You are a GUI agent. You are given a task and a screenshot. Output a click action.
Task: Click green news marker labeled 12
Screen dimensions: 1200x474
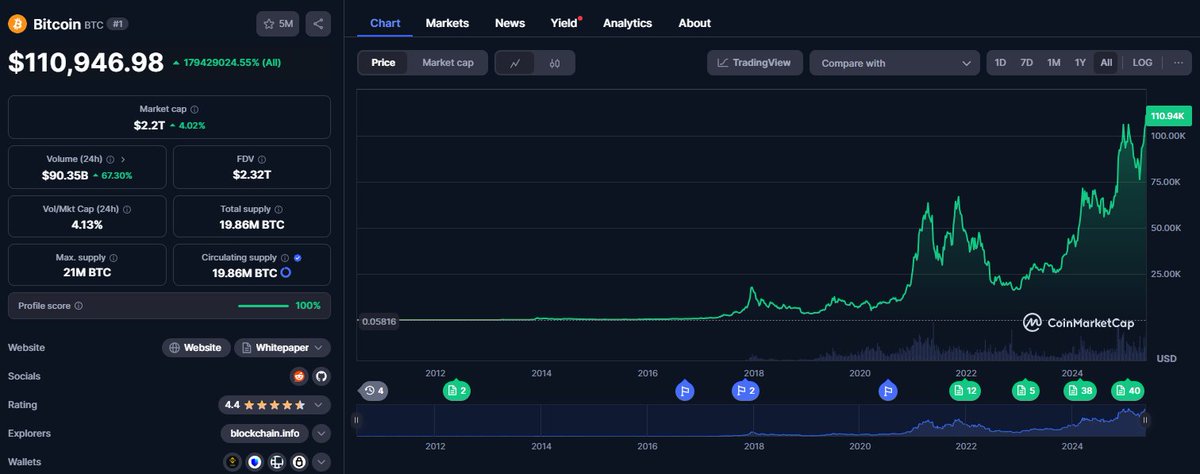(x=965, y=390)
